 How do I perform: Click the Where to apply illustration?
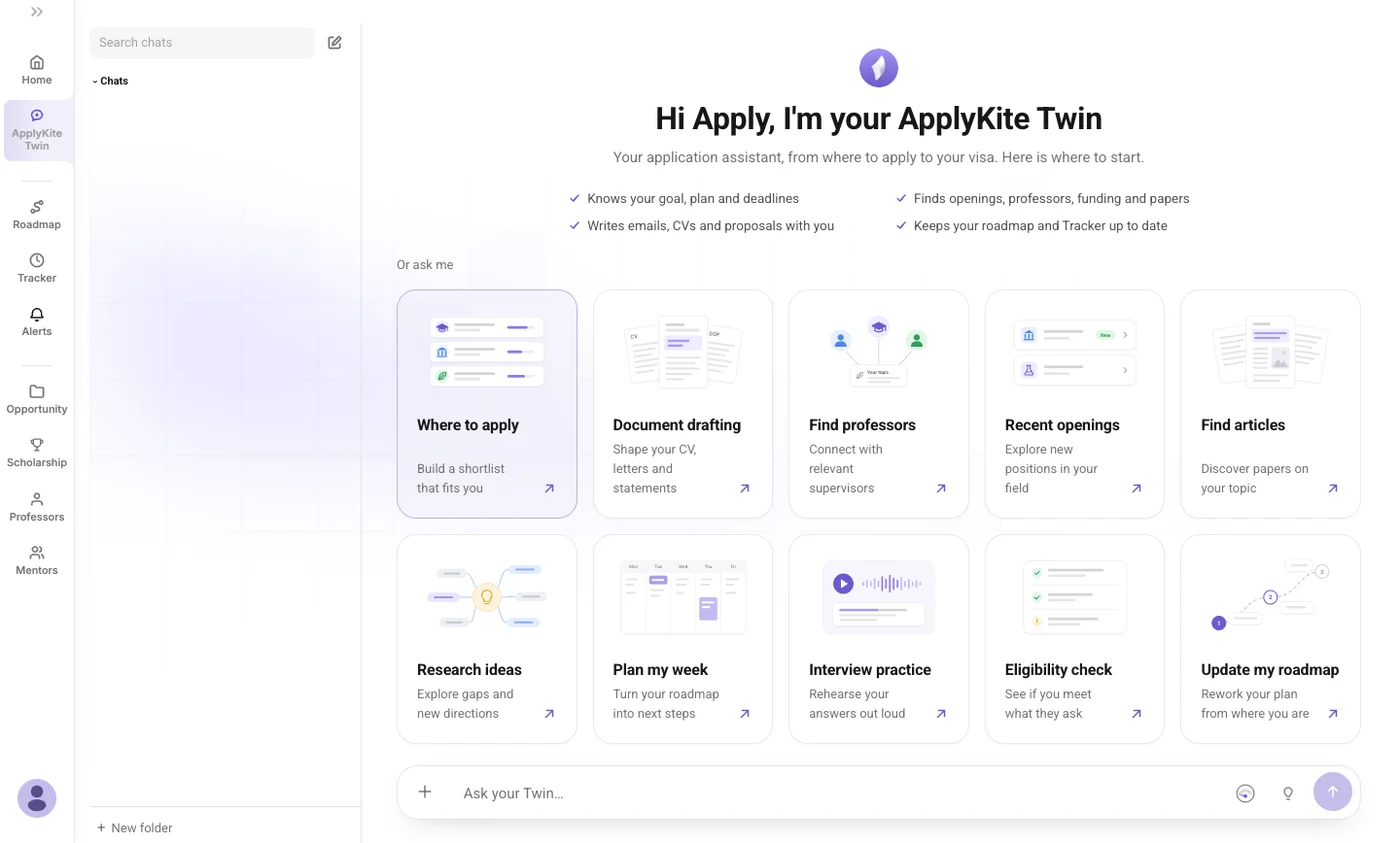487,352
